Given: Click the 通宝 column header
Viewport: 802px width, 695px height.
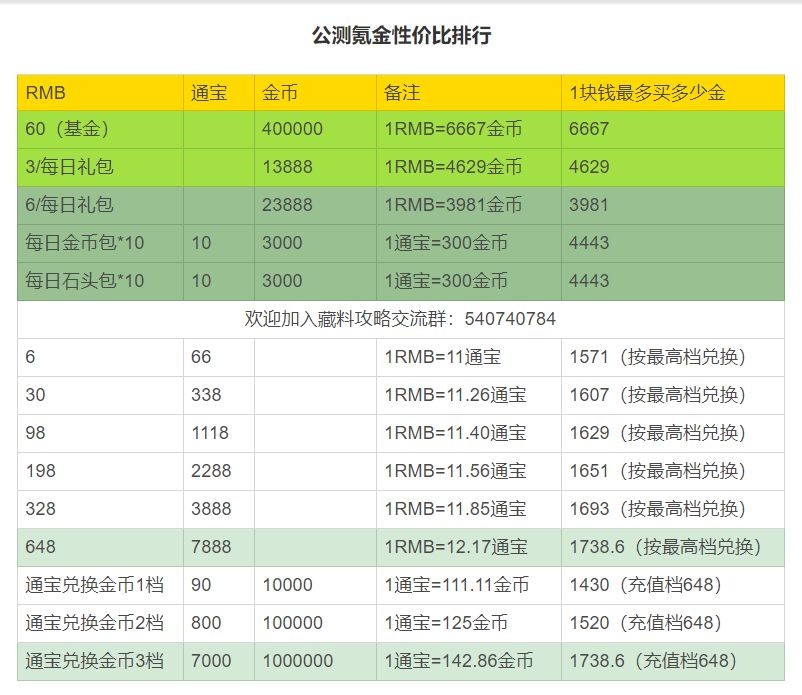Looking at the screenshot, I should [x=205, y=92].
